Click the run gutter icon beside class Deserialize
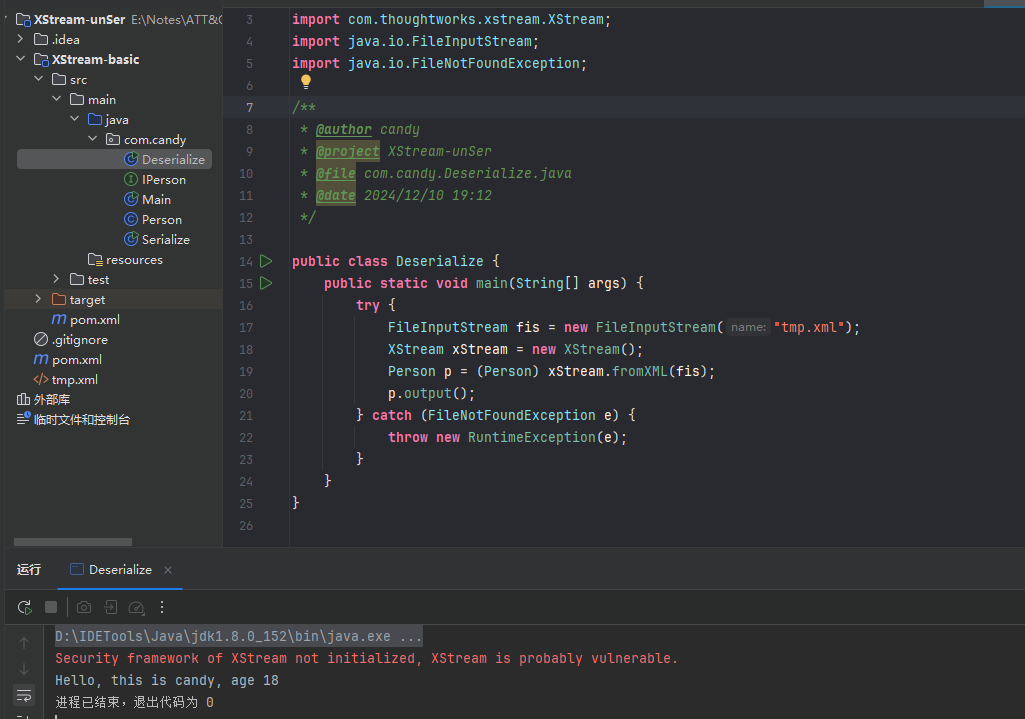The width and height of the screenshot is (1025, 719). tap(266, 261)
